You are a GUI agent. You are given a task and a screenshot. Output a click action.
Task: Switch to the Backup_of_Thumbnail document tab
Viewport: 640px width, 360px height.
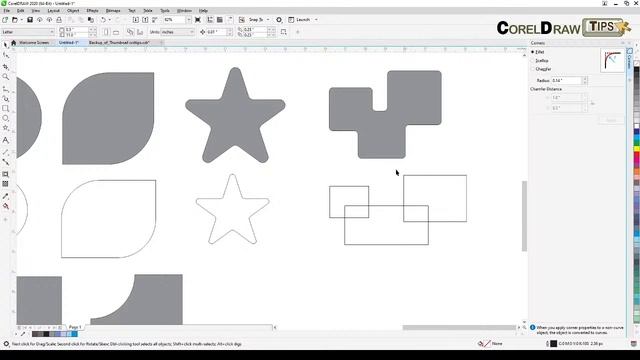119,42
